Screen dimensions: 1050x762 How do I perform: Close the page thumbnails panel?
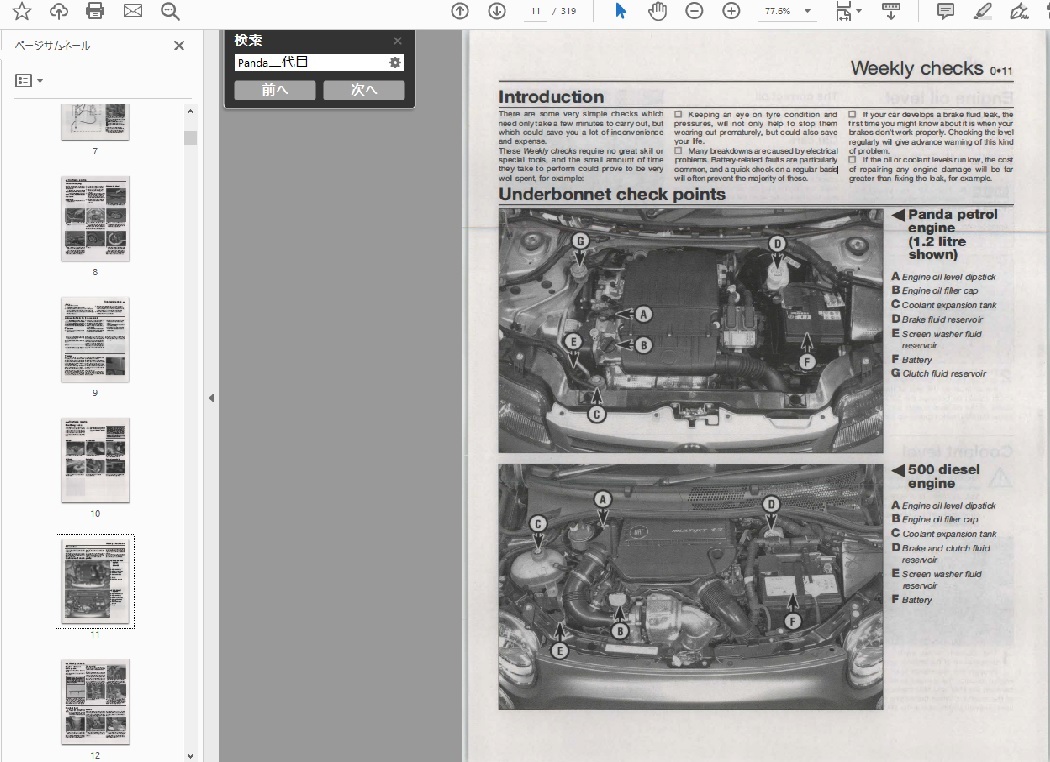tap(179, 46)
